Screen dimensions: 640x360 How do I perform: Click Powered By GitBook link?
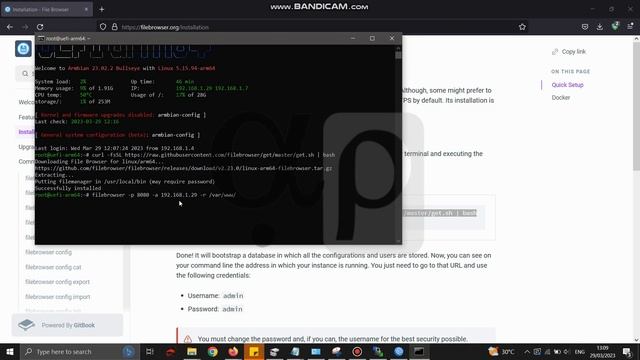pyautogui.click(x=67, y=325)
